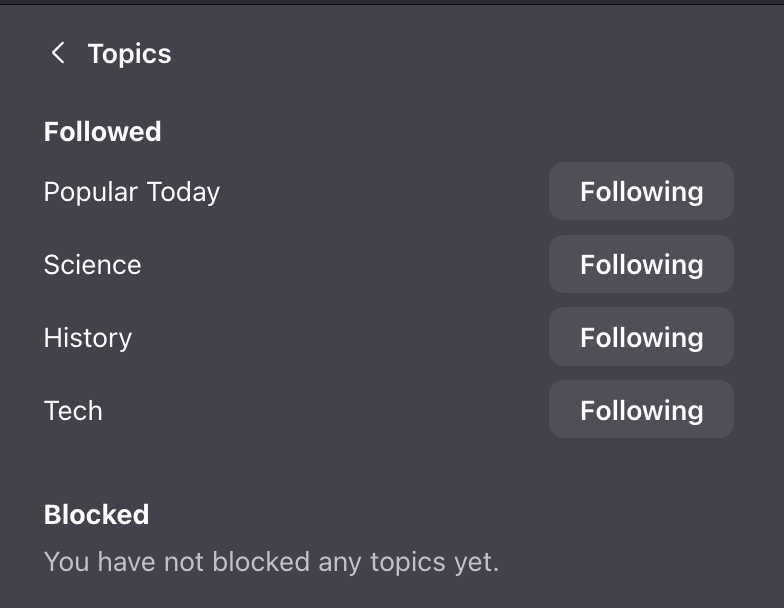The image size is (784, 608).
Task: Click the empty blocked topics notice
Action: 271,562
